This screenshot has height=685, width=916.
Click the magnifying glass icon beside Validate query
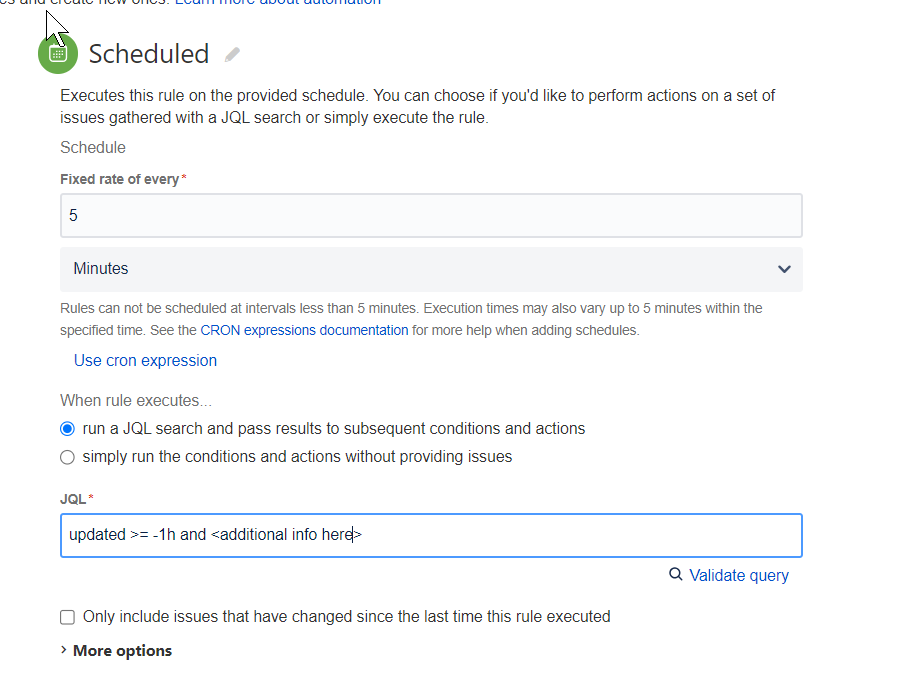pos(677,575)
